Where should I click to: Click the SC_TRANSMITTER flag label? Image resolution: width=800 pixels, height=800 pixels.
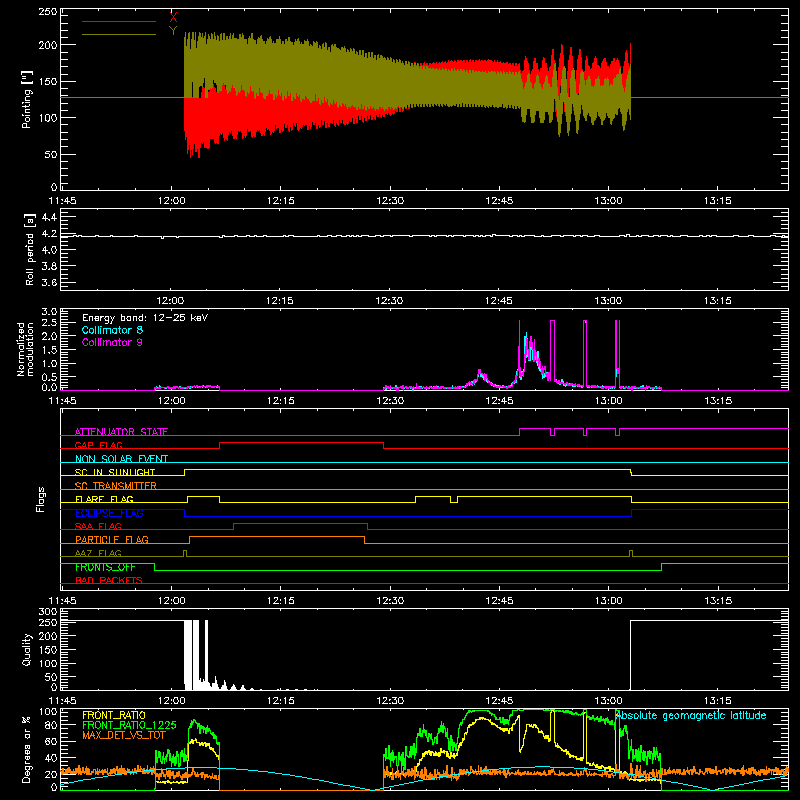(x=115, y=485)
